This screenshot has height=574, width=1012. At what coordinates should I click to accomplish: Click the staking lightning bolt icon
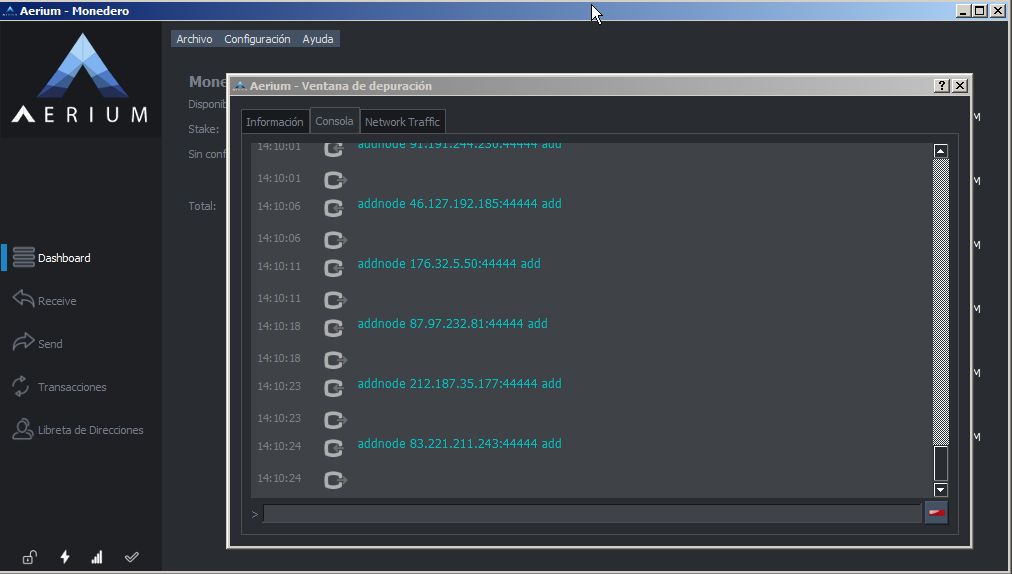(x=65, y=557)
